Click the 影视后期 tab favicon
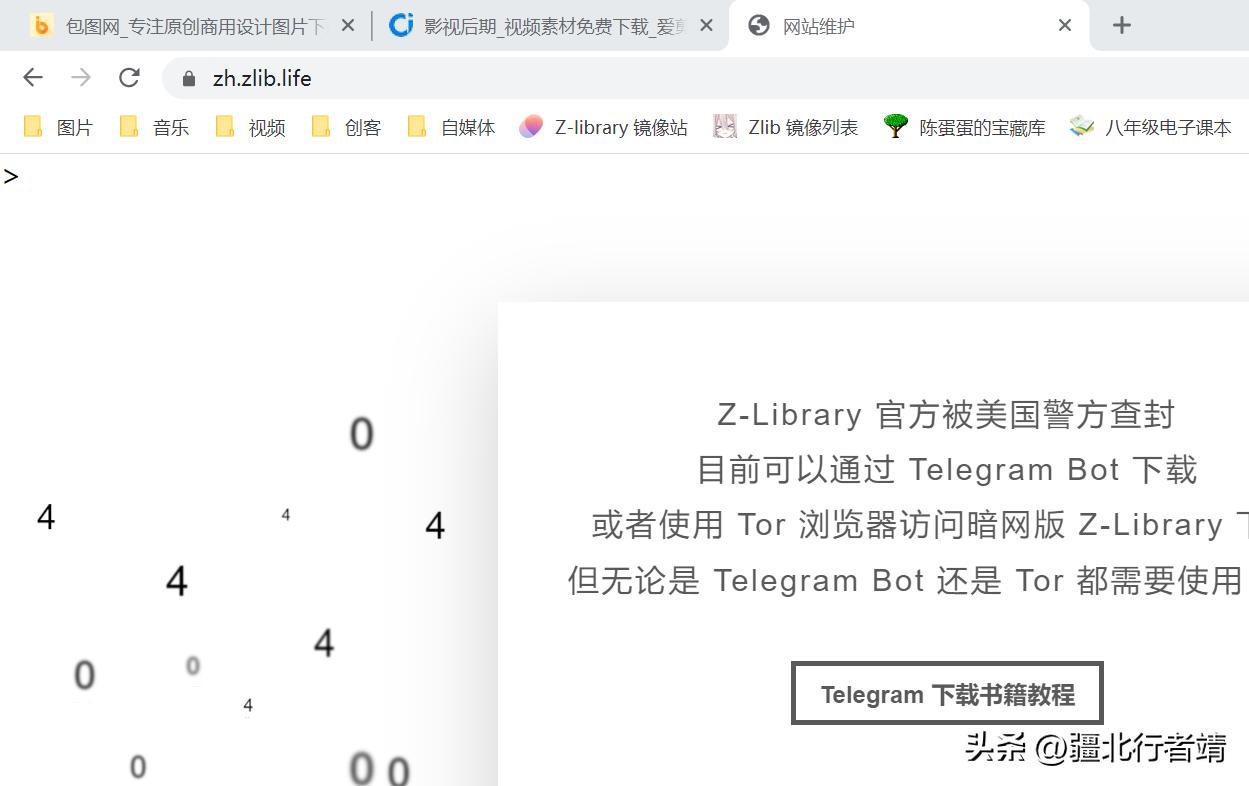1249x786 pixels. 400,25
